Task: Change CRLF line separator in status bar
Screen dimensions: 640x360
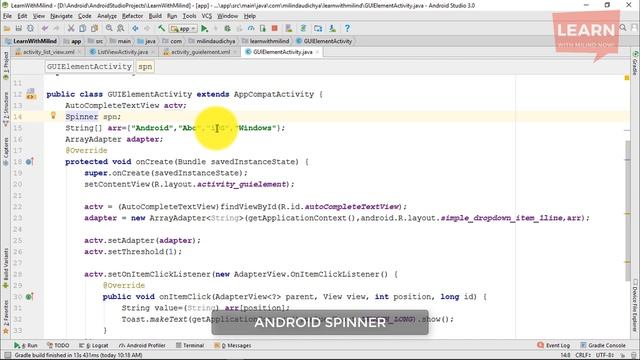Action: (x=582, y=355)
